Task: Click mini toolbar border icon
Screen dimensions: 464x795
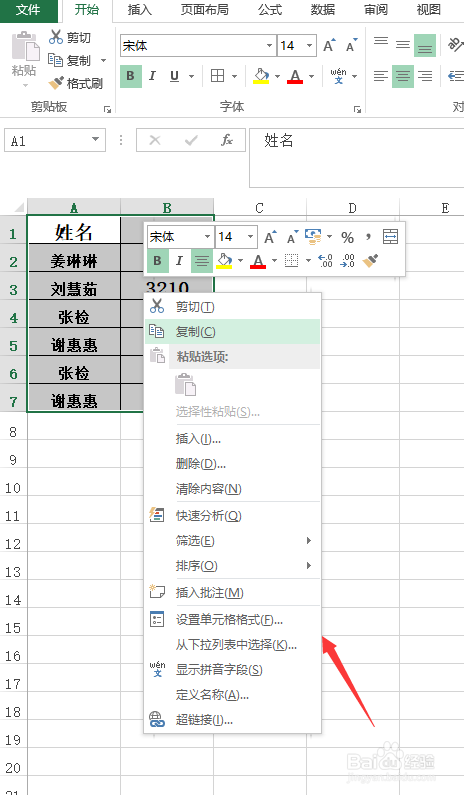Action: coord(292,261)
